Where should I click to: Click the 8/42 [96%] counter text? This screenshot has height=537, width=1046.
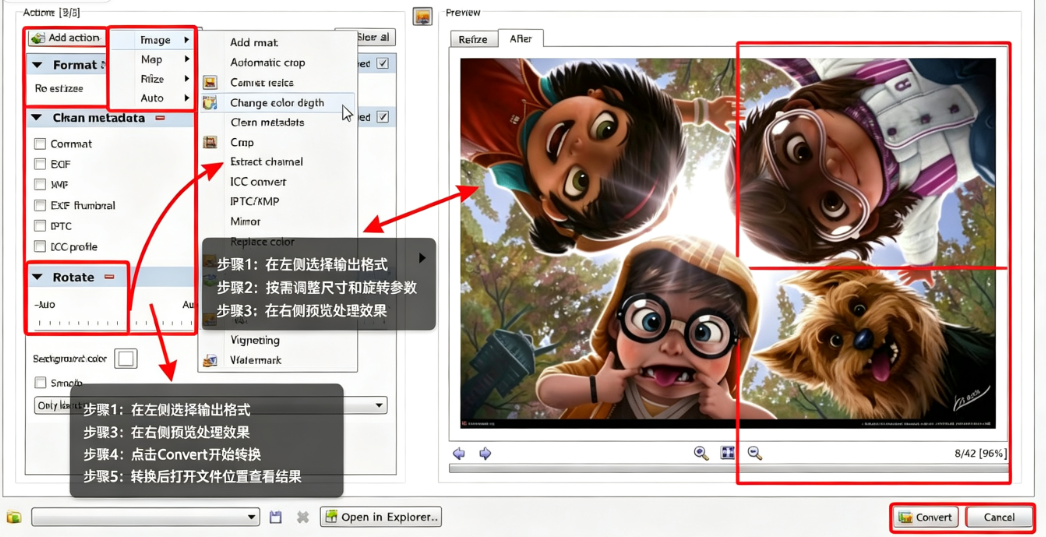point(981,454)
